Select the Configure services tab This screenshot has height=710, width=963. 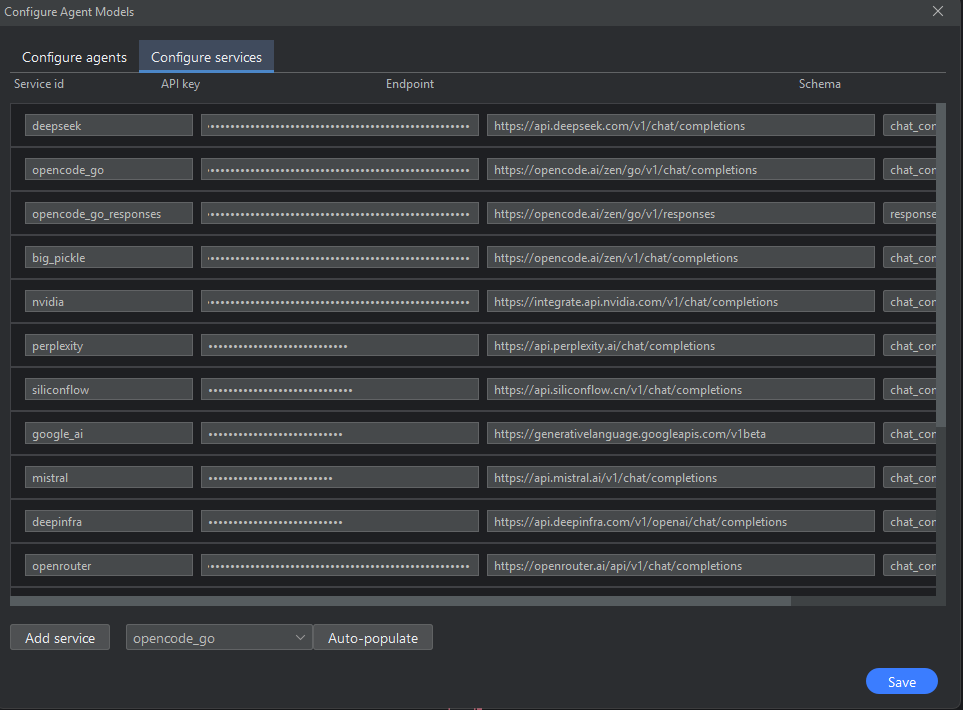[206, 57]
